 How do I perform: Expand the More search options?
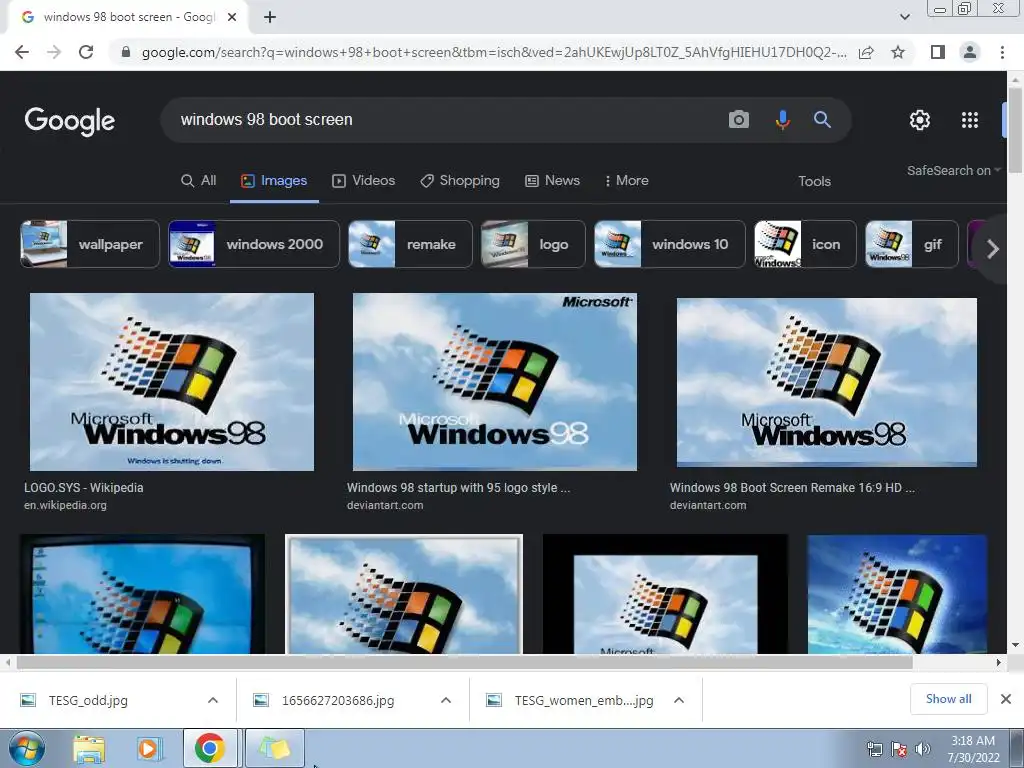tap(626, 180)
